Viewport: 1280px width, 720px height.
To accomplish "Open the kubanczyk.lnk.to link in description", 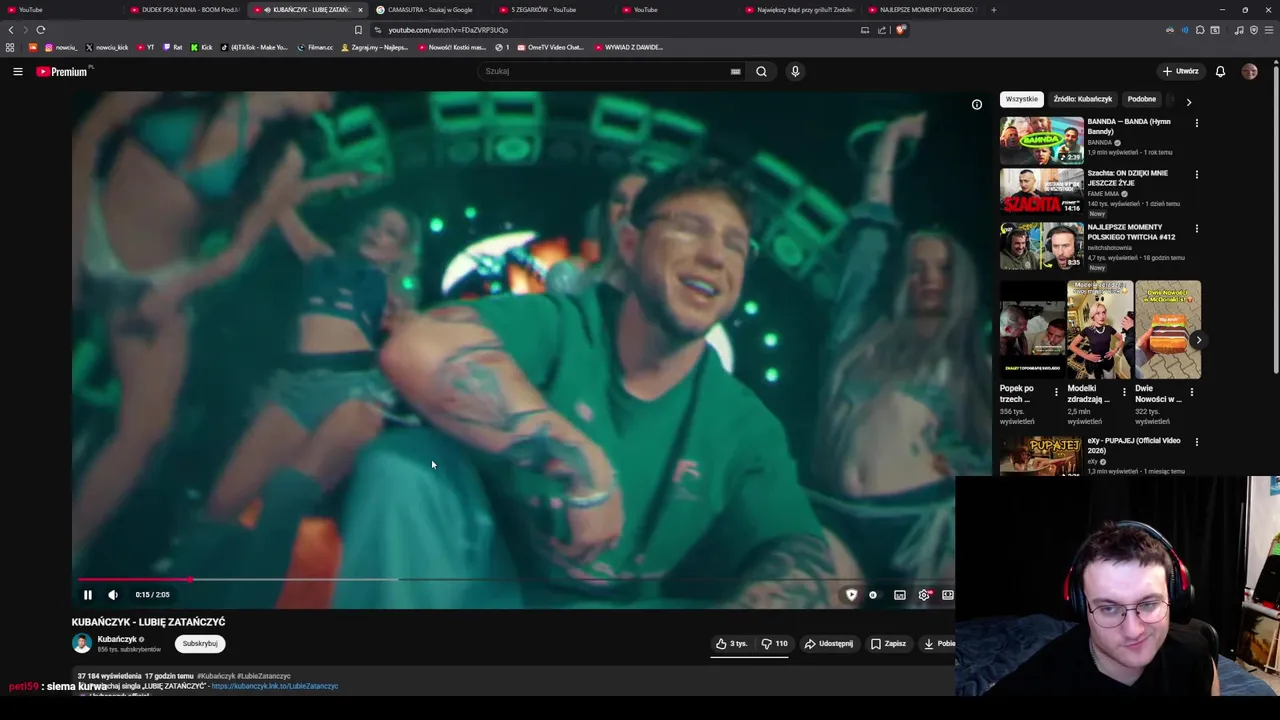I will click(x=275, y=686).
